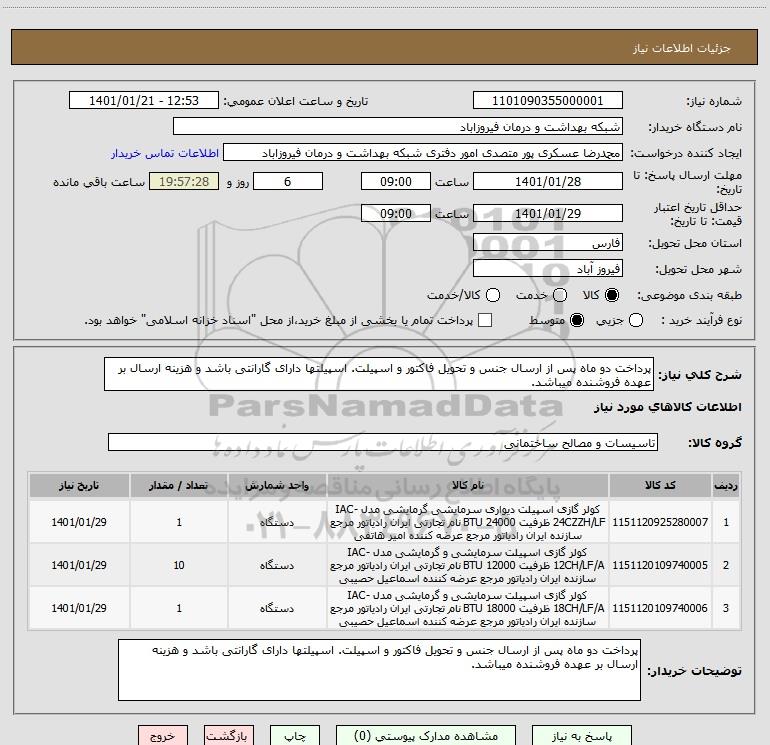Click the need number field 1101090355000001

(x=548, y=101)
